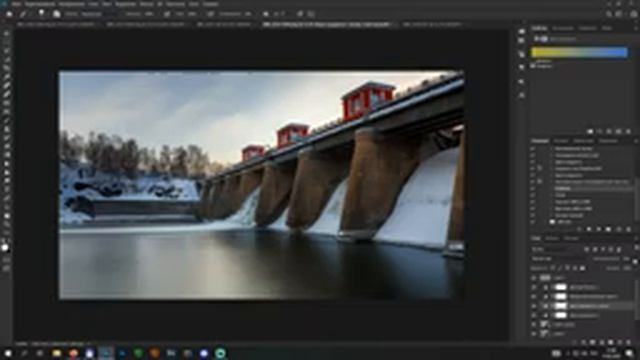
Task: Select the Move tool atop the toolbar
Action: pos(6,33)
